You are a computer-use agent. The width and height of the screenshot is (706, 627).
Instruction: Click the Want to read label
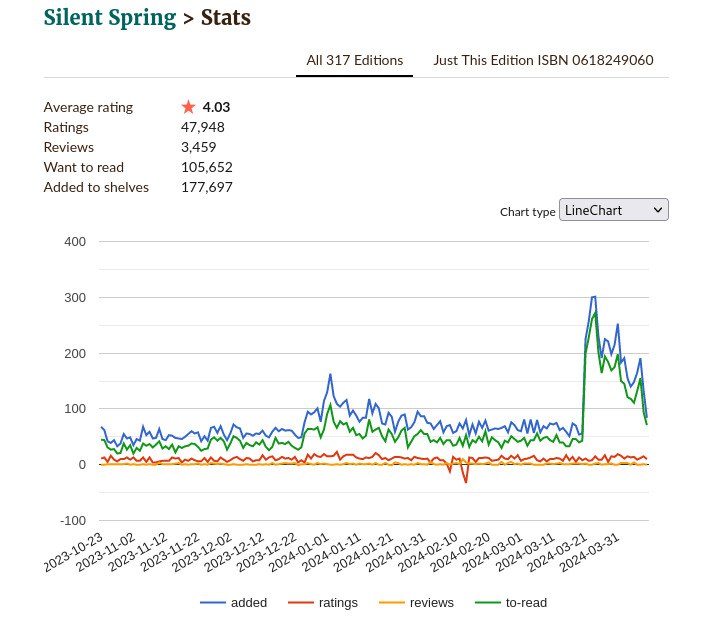click(84, 167)
